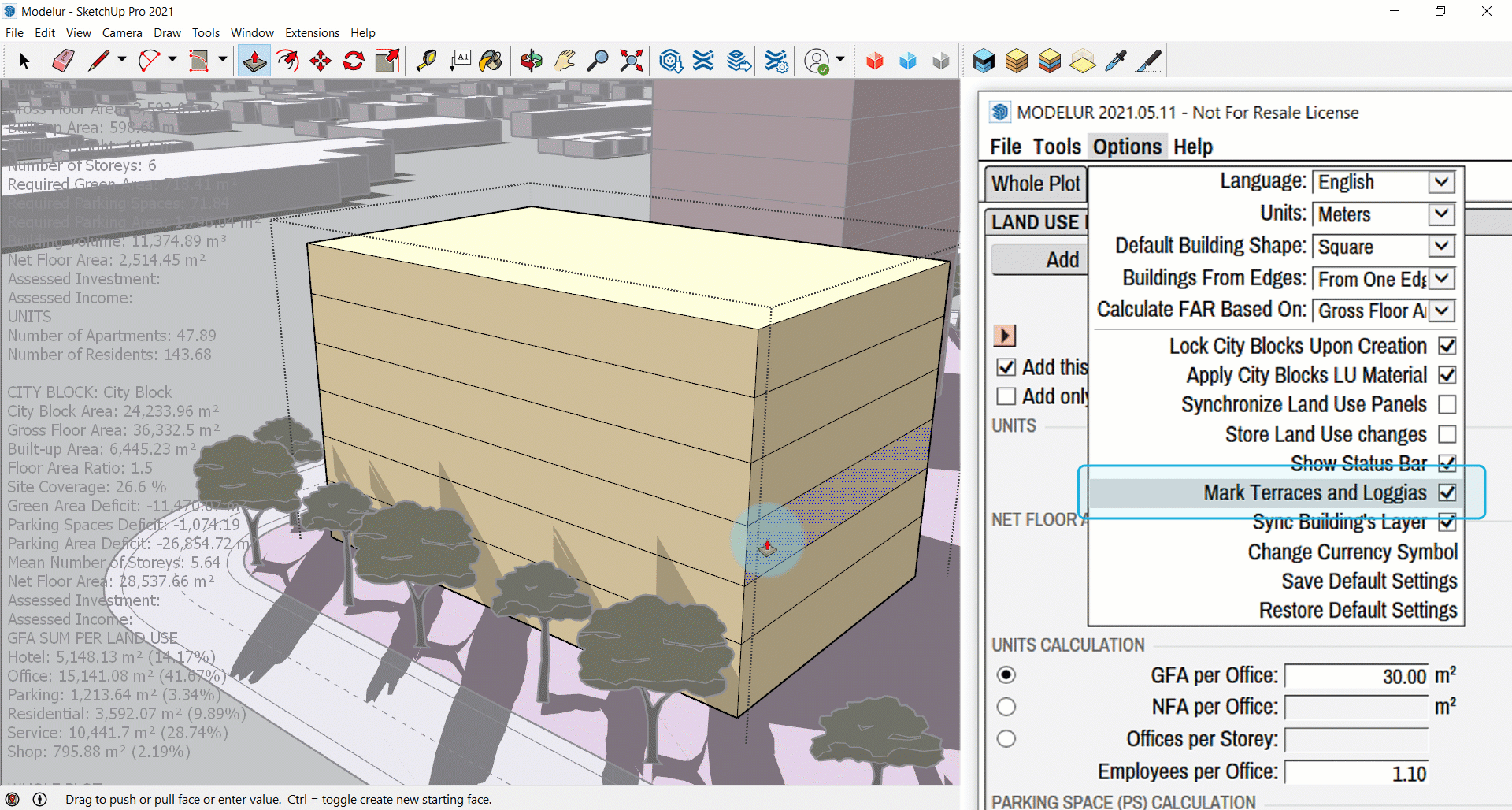Activate the Push/Pull tool
1512x810 pixels.
click(x=254, y=61)
